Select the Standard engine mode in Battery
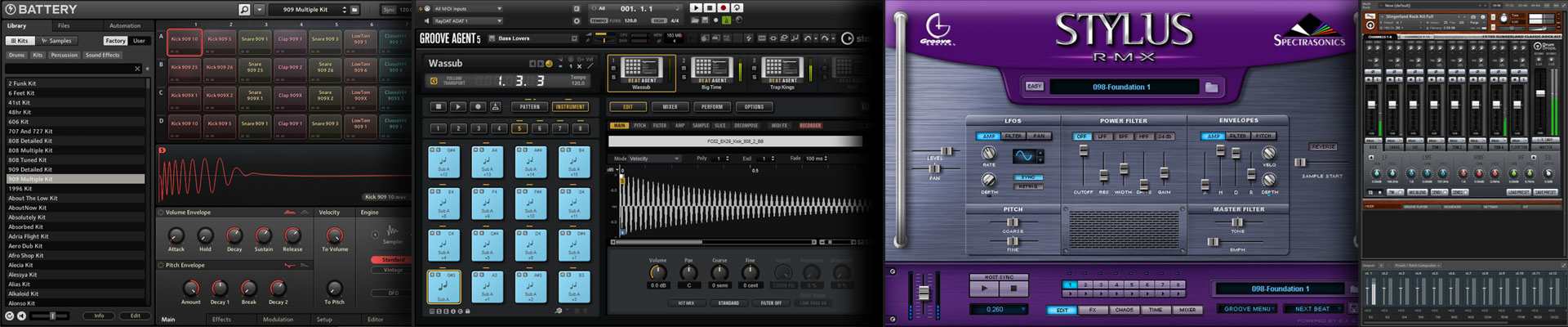The height and width of the screenshot is (327, 1568). (x=393, y=260)
